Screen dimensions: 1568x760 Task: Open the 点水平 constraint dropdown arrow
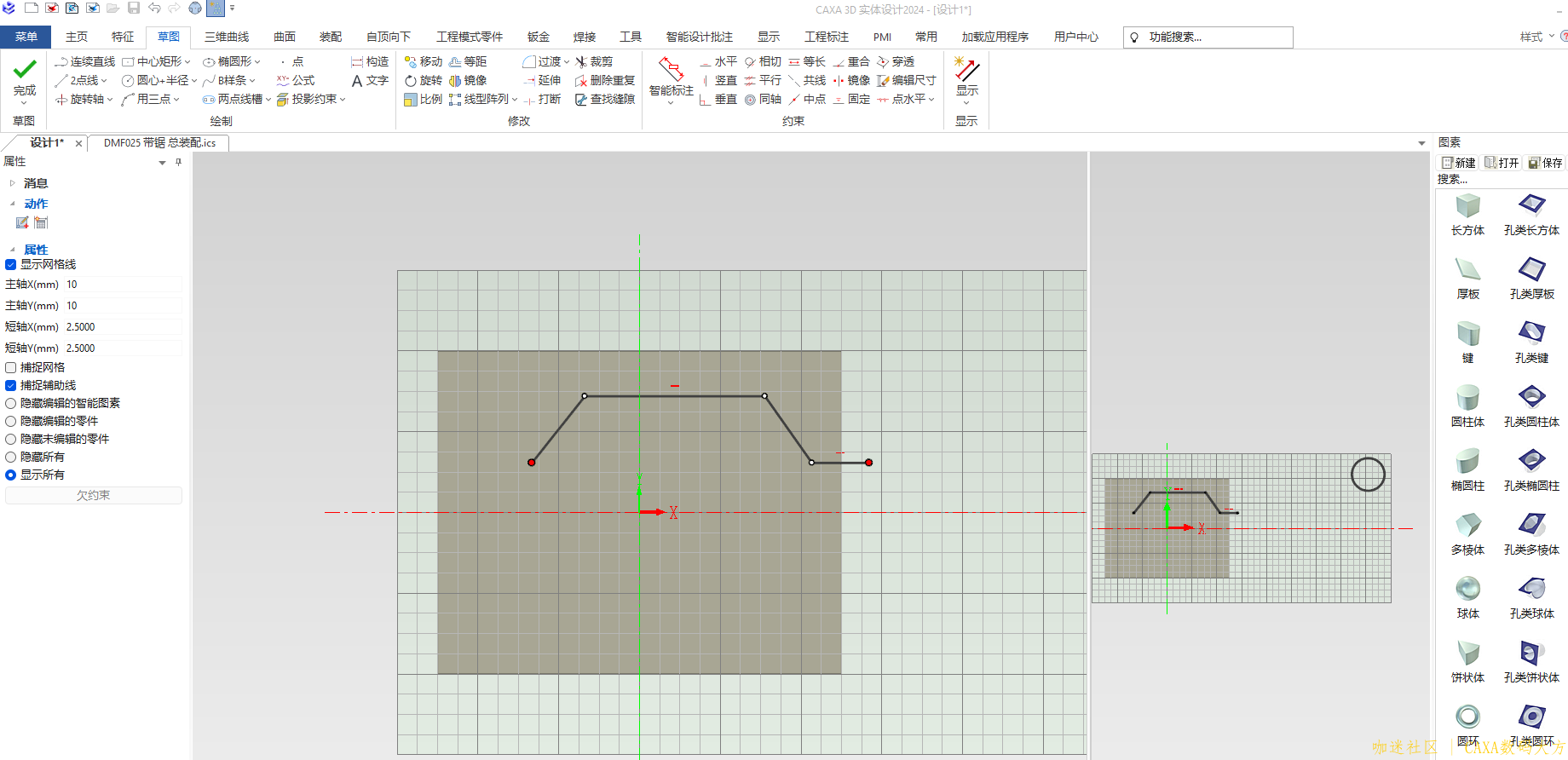pos(931,99)
